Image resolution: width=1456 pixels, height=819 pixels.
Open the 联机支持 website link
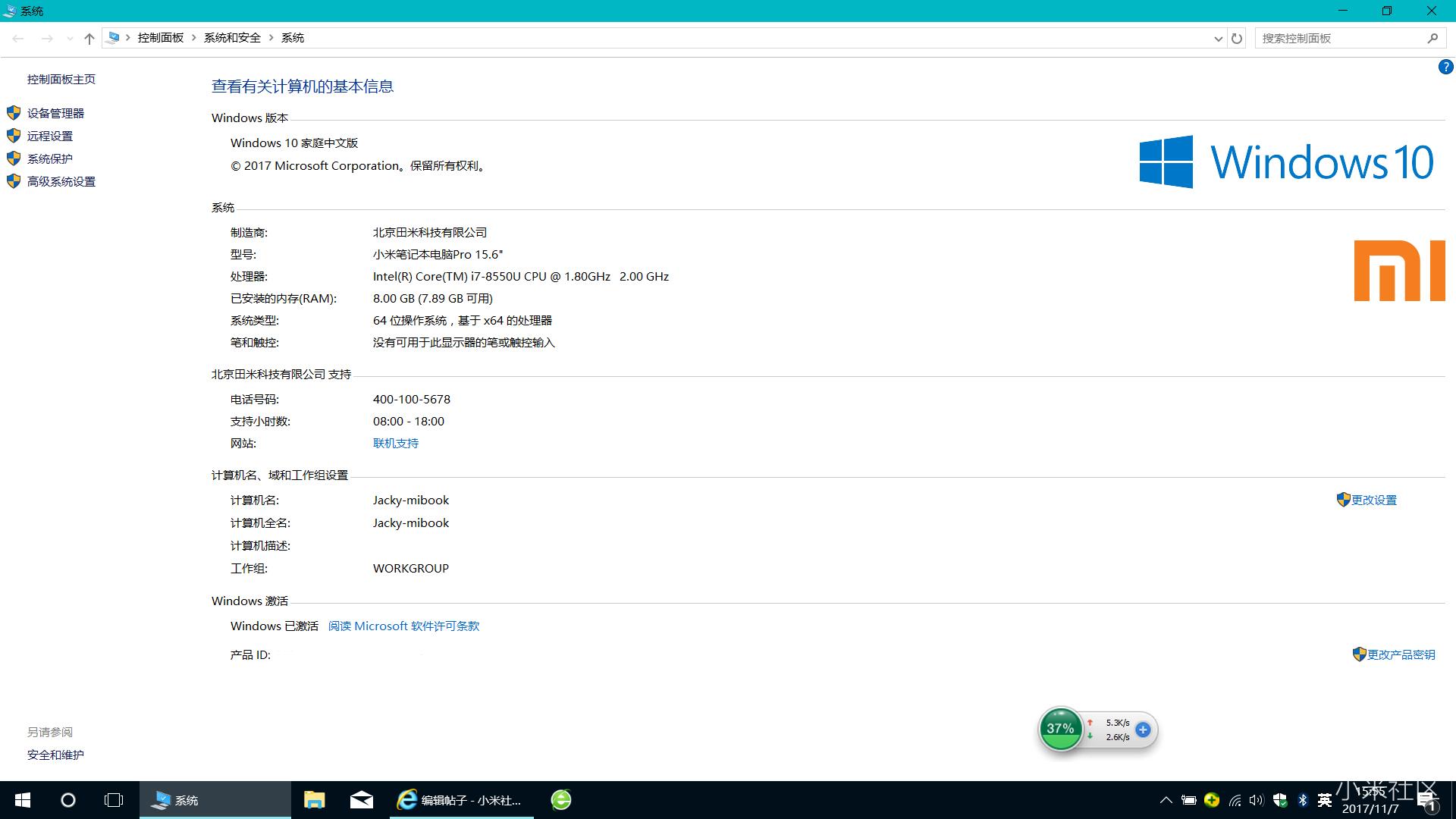[x=396, y=443]
